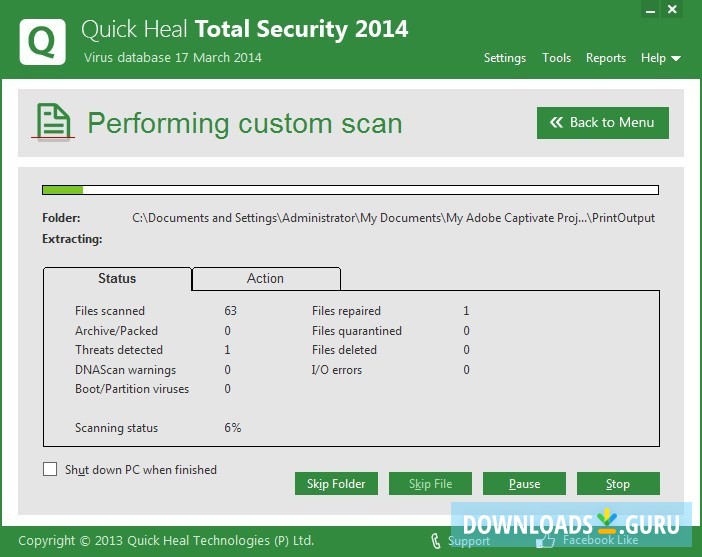Click the Quick Heal Q logo icon
This screenshot has width=702, height=557.
tap(43, 42)
